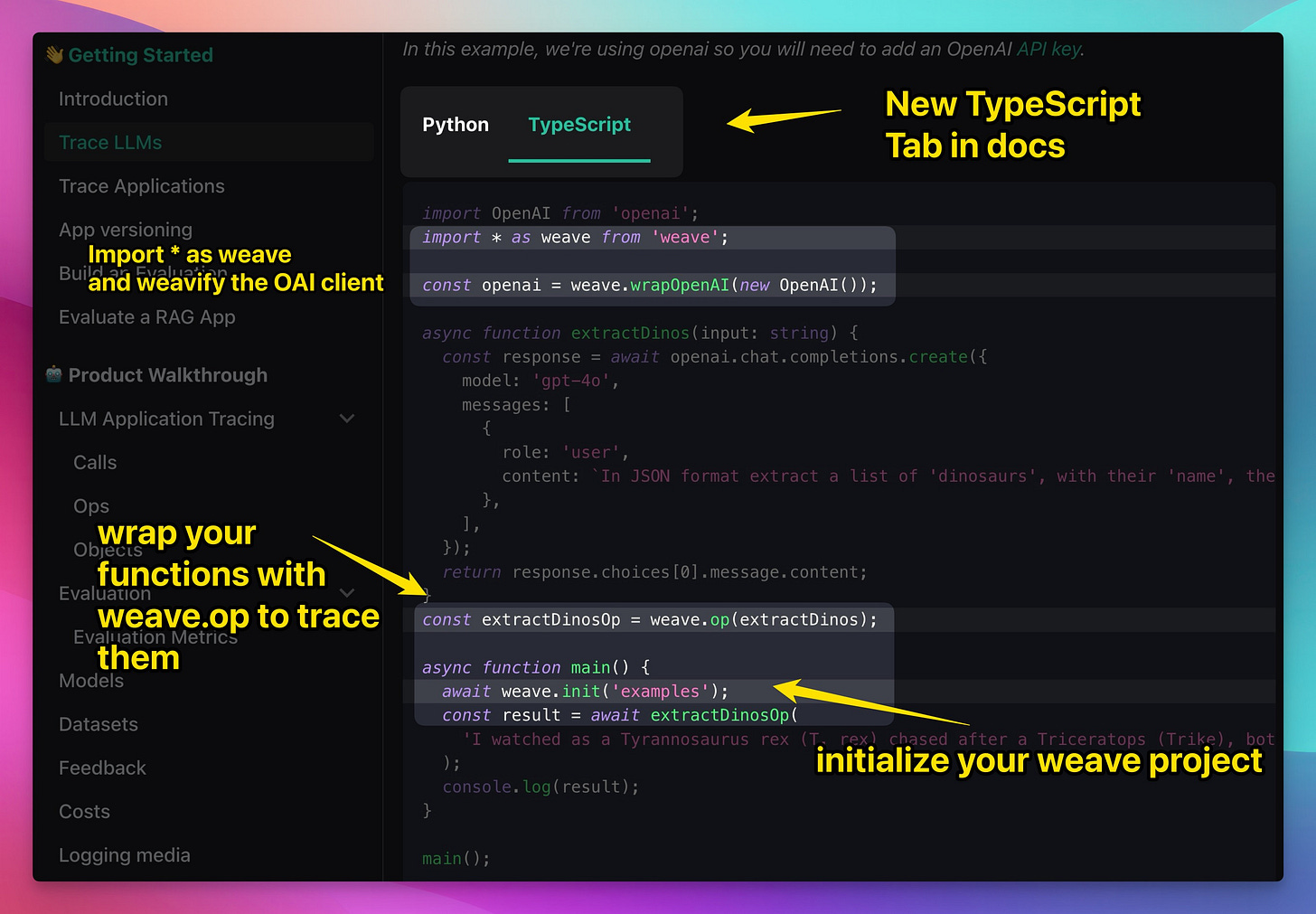Screen dimensions: 1316x914
Task: Open the Models page
Action: [x=91, y=681]
